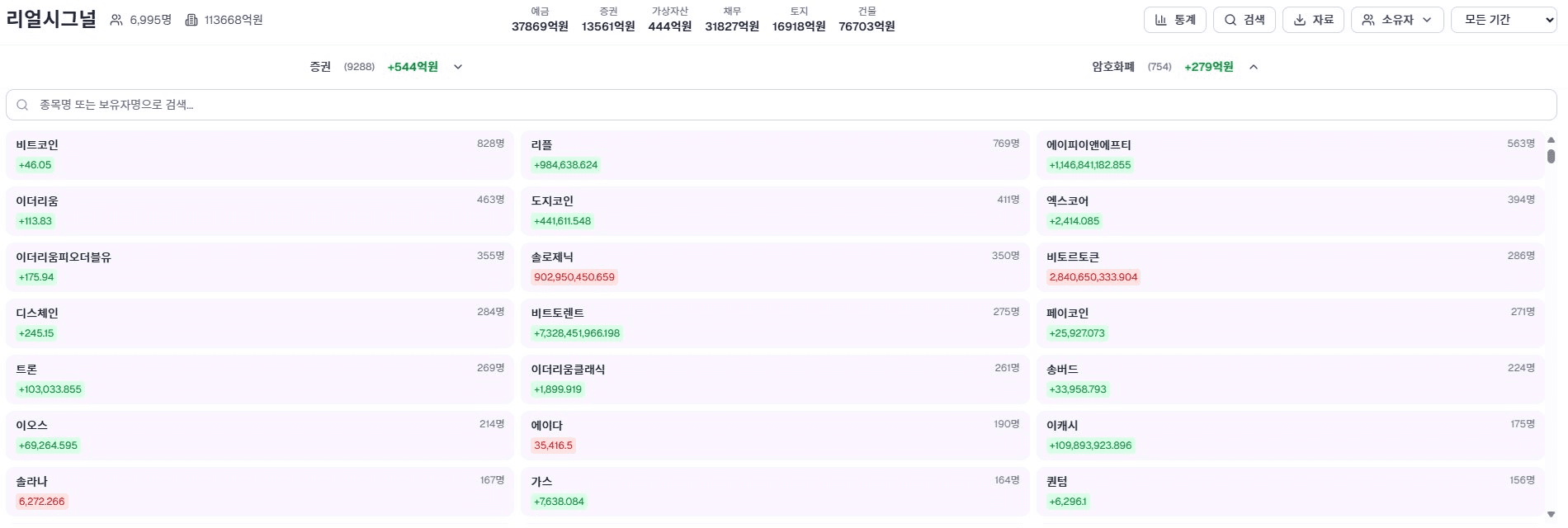Click the list scrollbar's down arrow

pos(1551,514)
